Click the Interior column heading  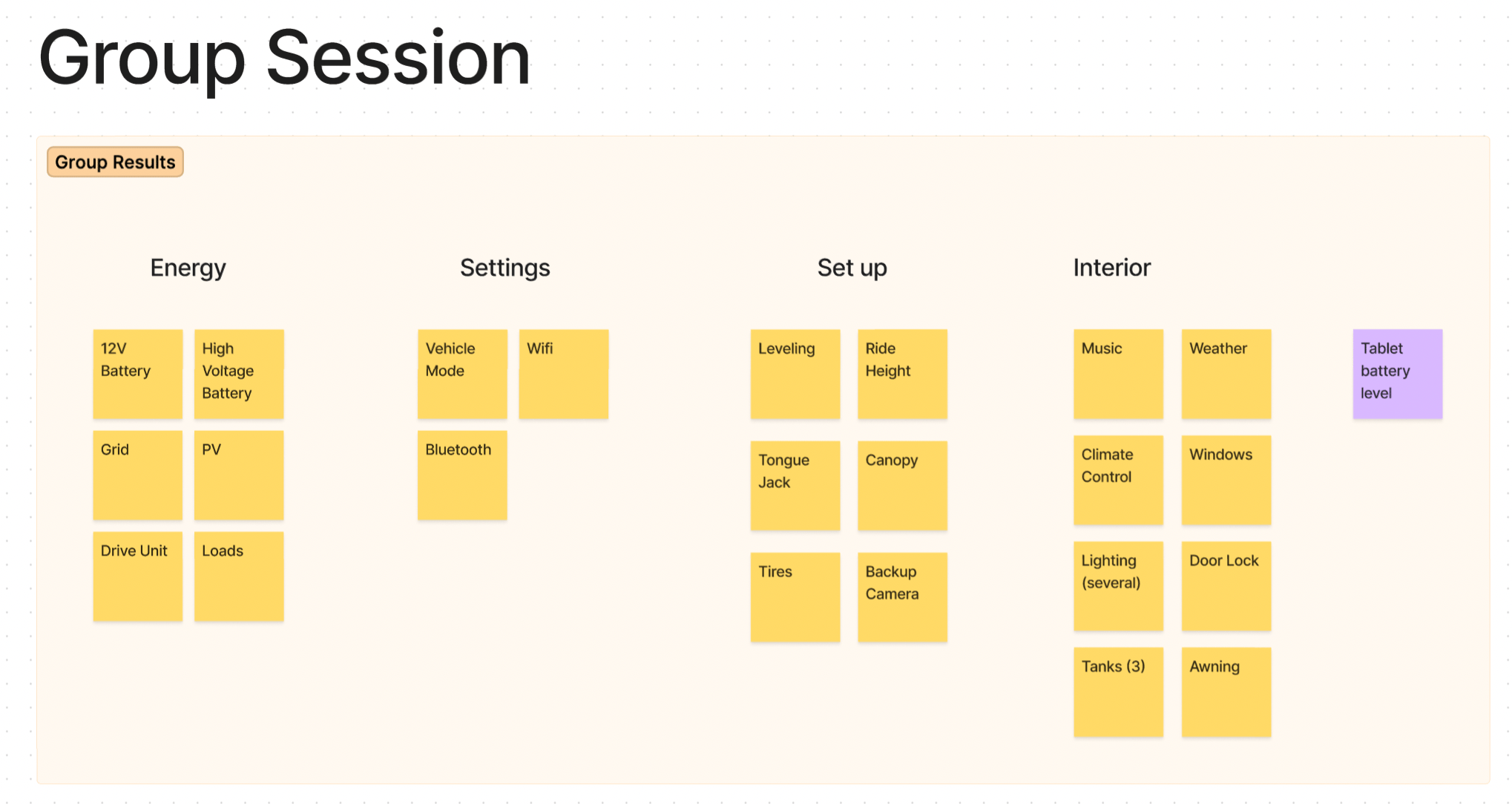pos(1111,268)
